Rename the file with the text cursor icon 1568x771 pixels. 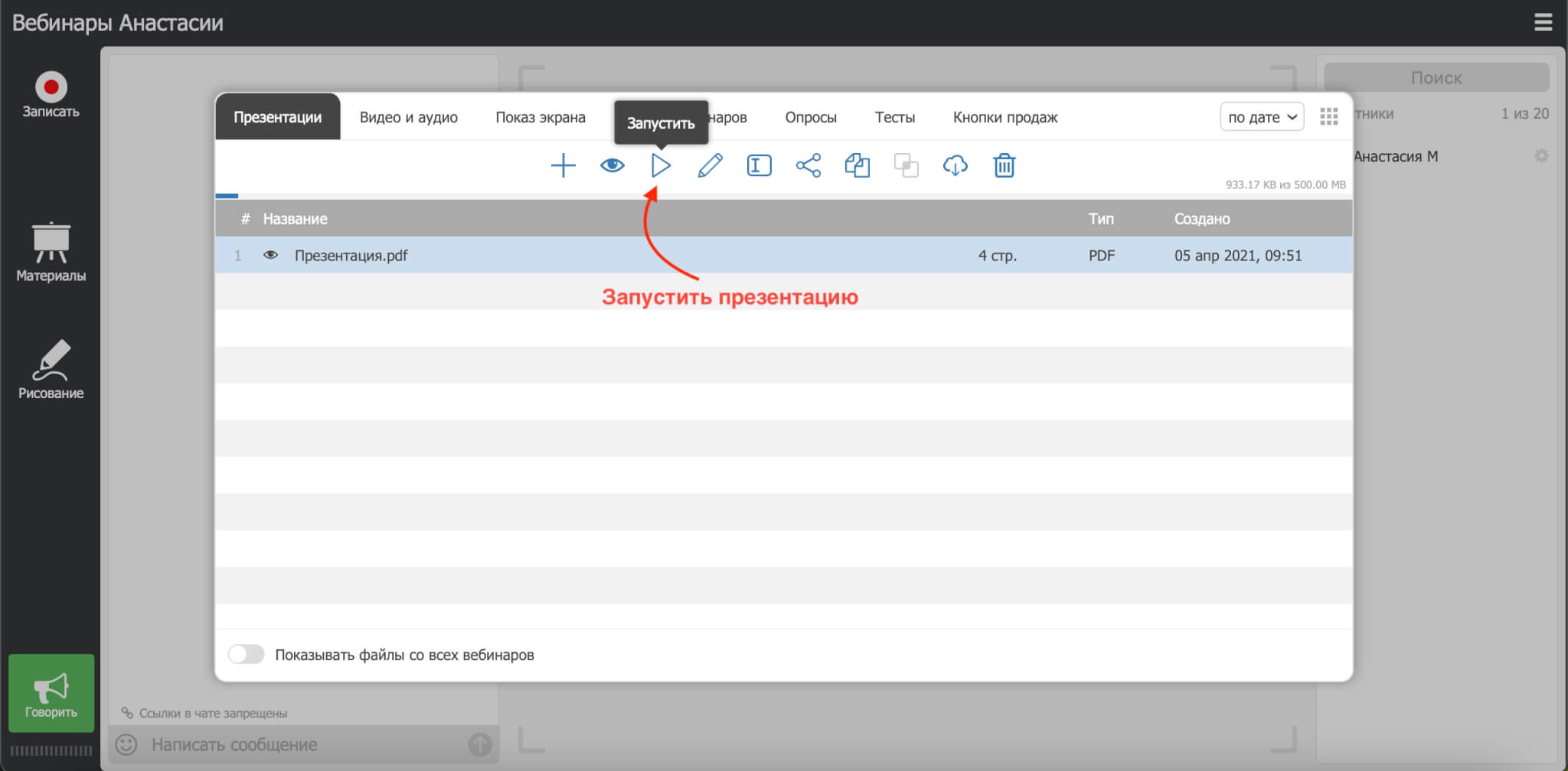tap(759, 165)
